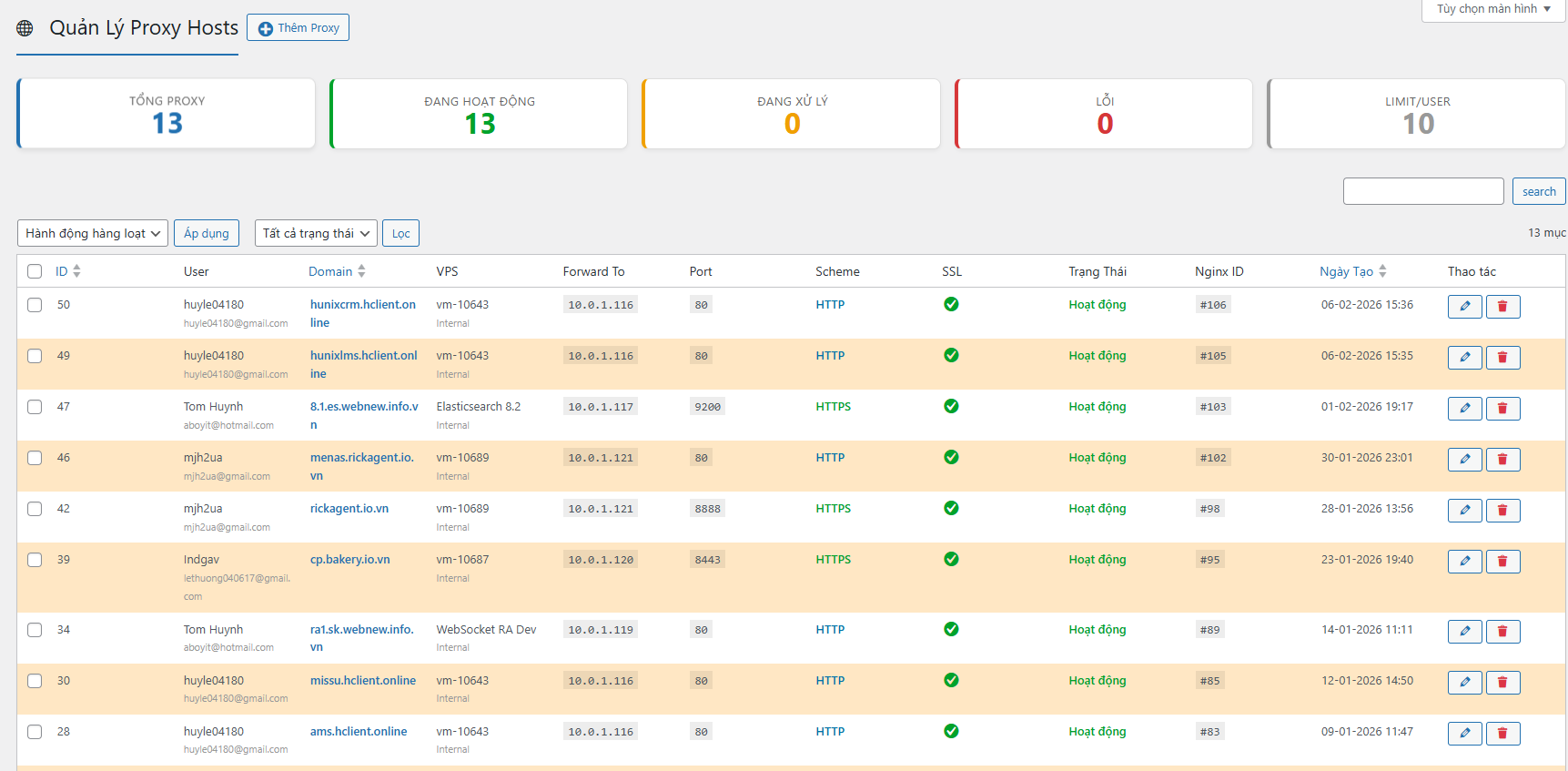Click Nginx ID badge #106

pyautogui.click(x=1213, y=305)
